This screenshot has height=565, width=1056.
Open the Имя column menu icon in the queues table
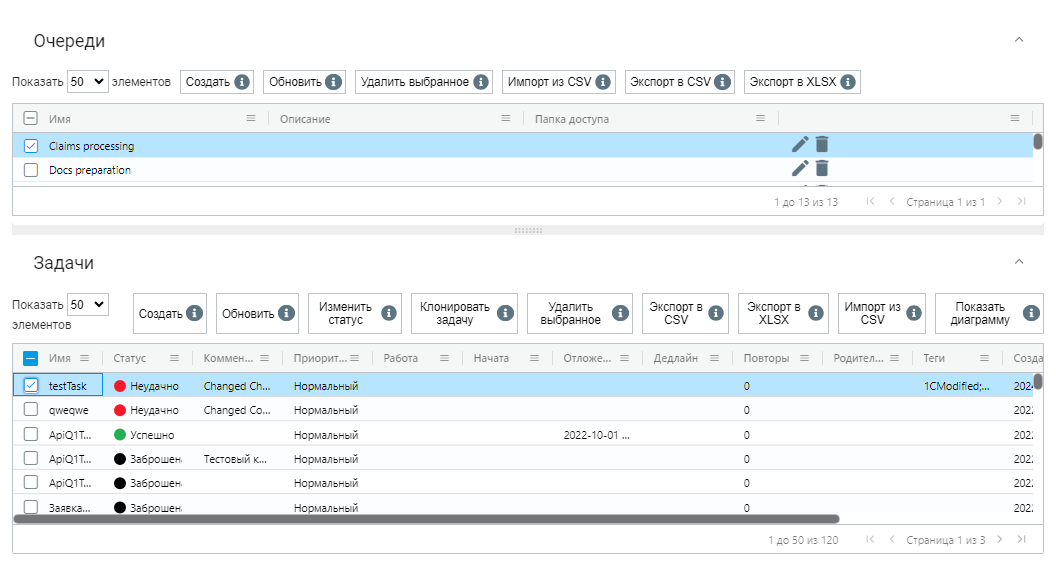(251, 119)
